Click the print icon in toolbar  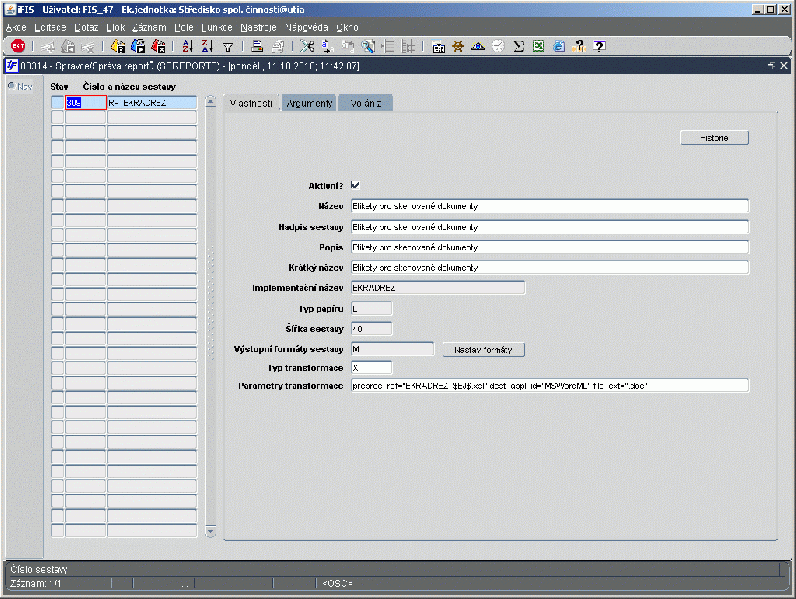tap(257, 46)
